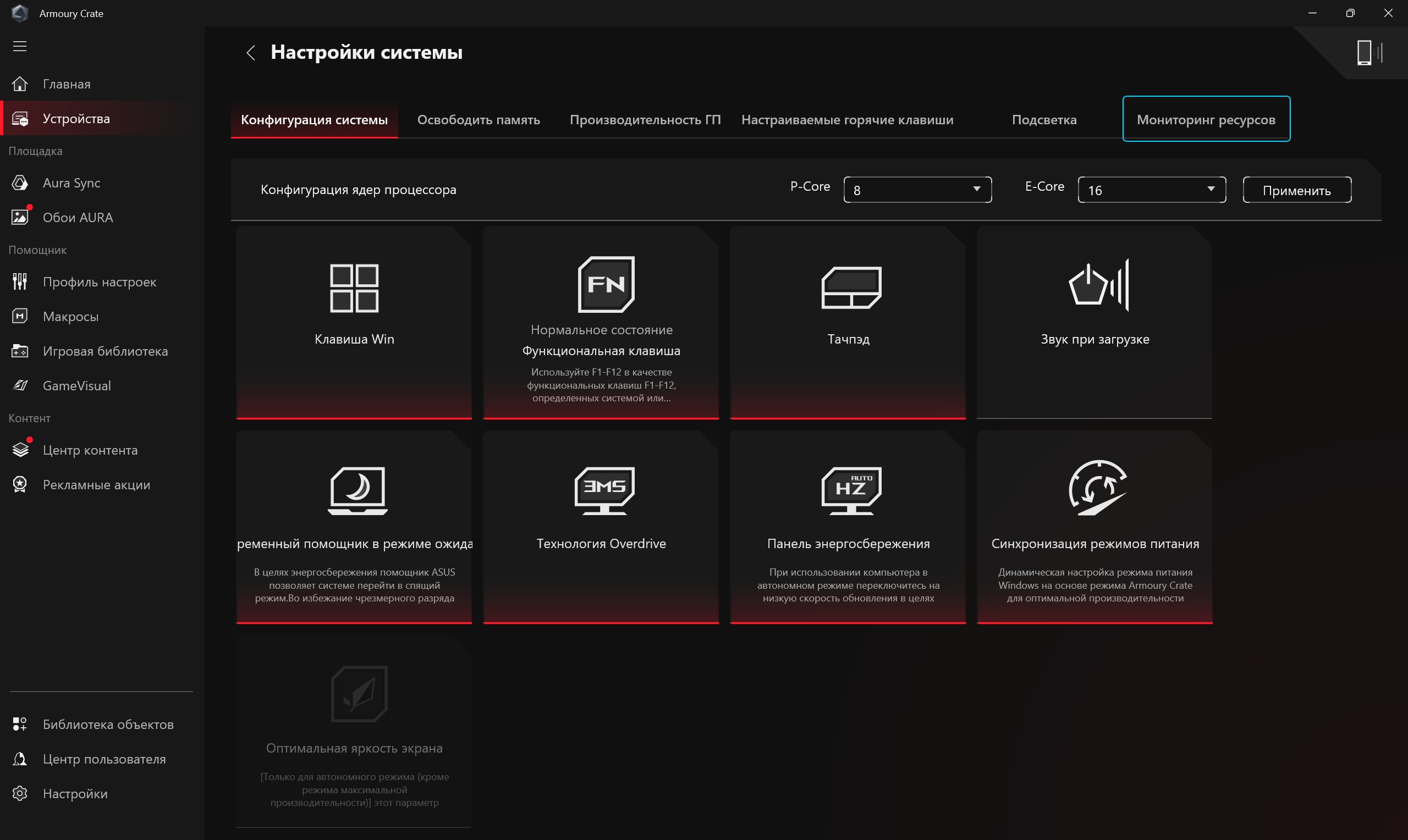The width and height of the screenshot is (1408, 840).
Task: Click the Настройки gear icon
Action: [x=20, y=794]
